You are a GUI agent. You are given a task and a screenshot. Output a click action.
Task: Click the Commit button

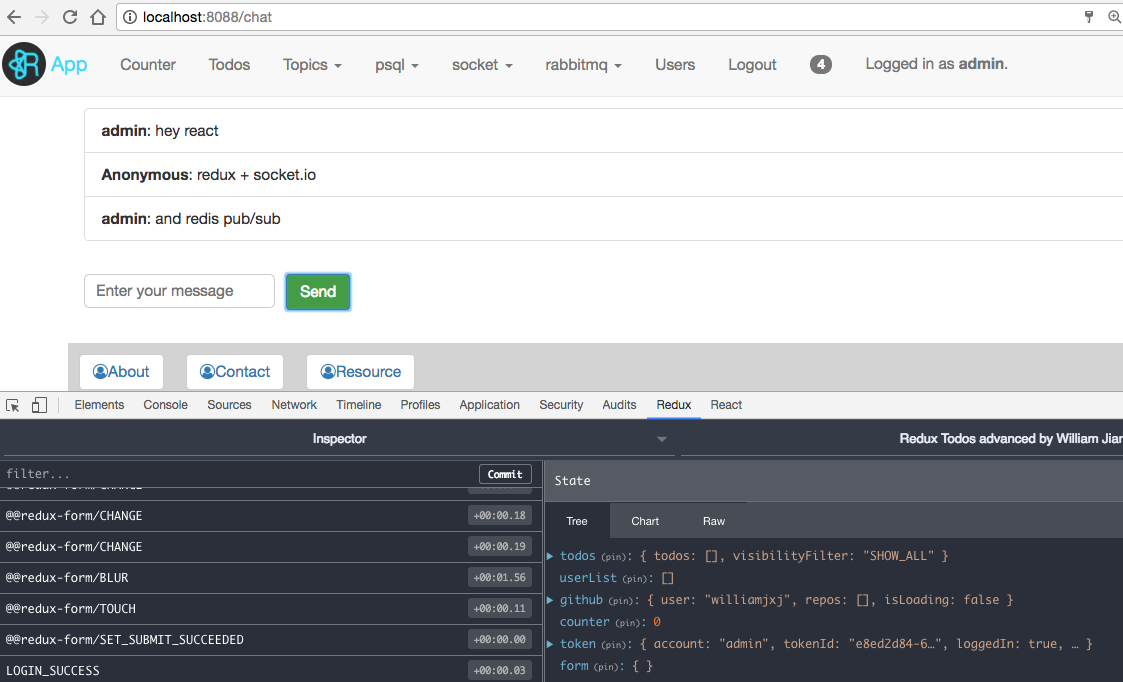tap(505, 474)
